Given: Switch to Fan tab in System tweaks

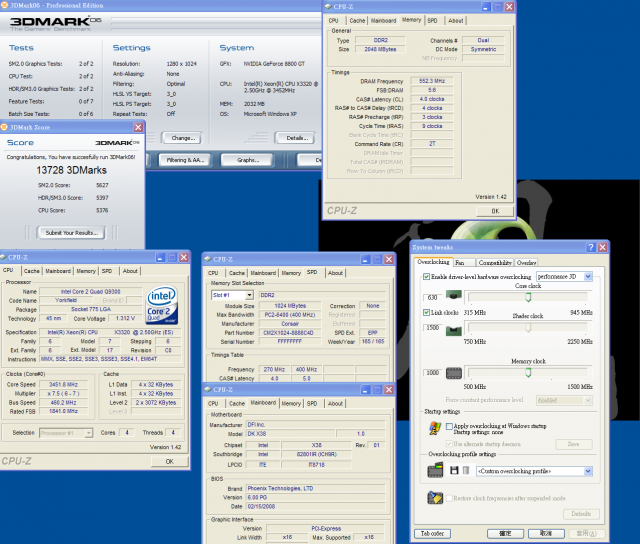Looking at the screenshot, I should [464, 263].
